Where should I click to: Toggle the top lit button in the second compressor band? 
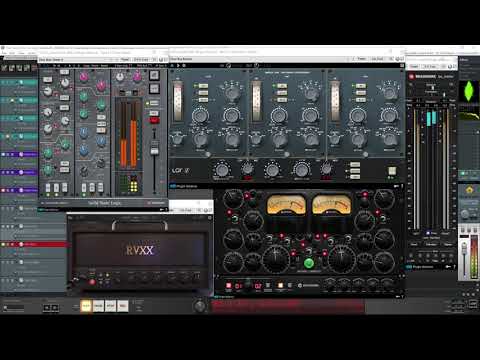(282, 86)
